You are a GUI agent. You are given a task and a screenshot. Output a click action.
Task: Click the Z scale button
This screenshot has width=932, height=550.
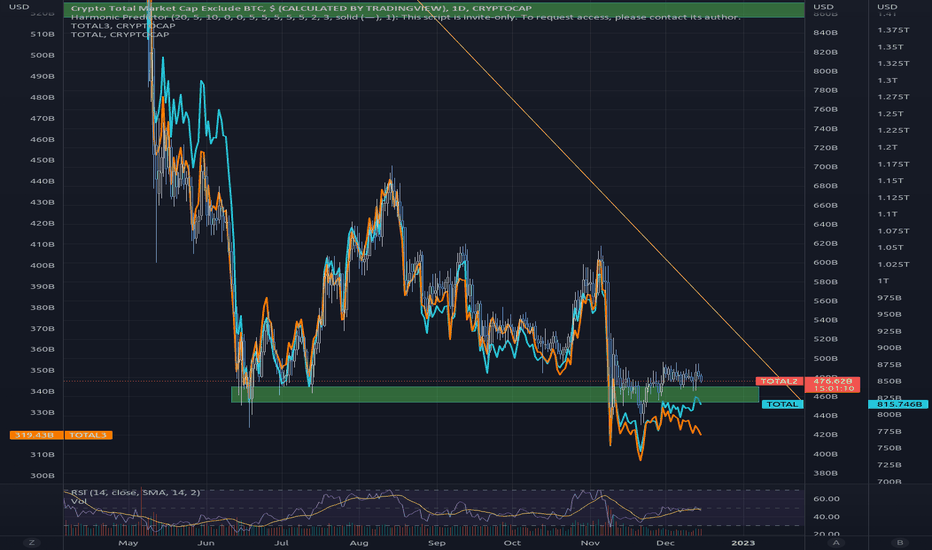point(32,542)
